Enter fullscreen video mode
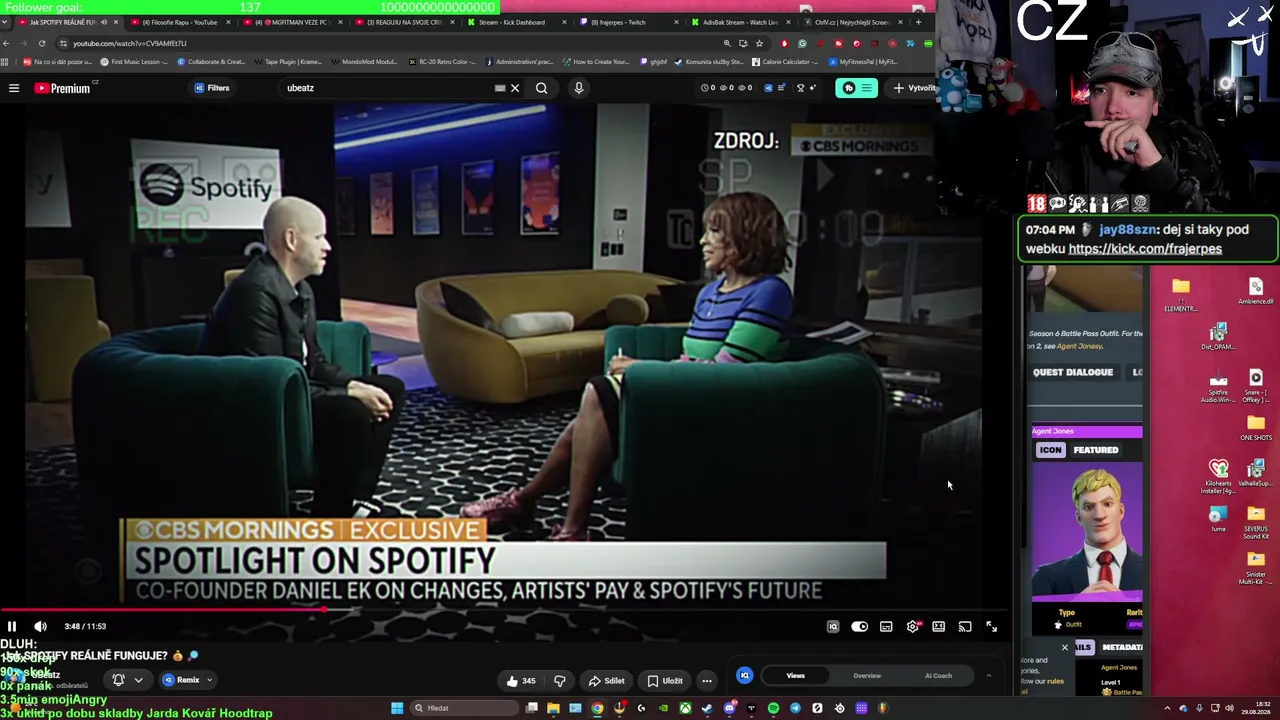The height and width of the screenshot is (720, 1280). coord(991,627)
